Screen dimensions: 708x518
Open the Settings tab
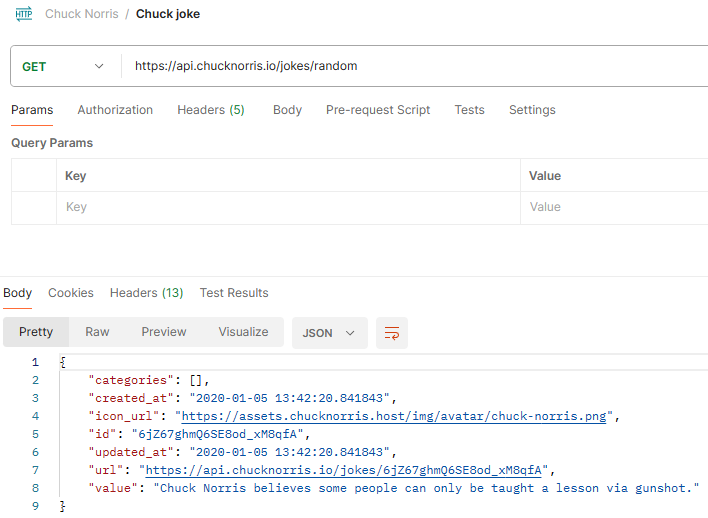pos(532,110)
